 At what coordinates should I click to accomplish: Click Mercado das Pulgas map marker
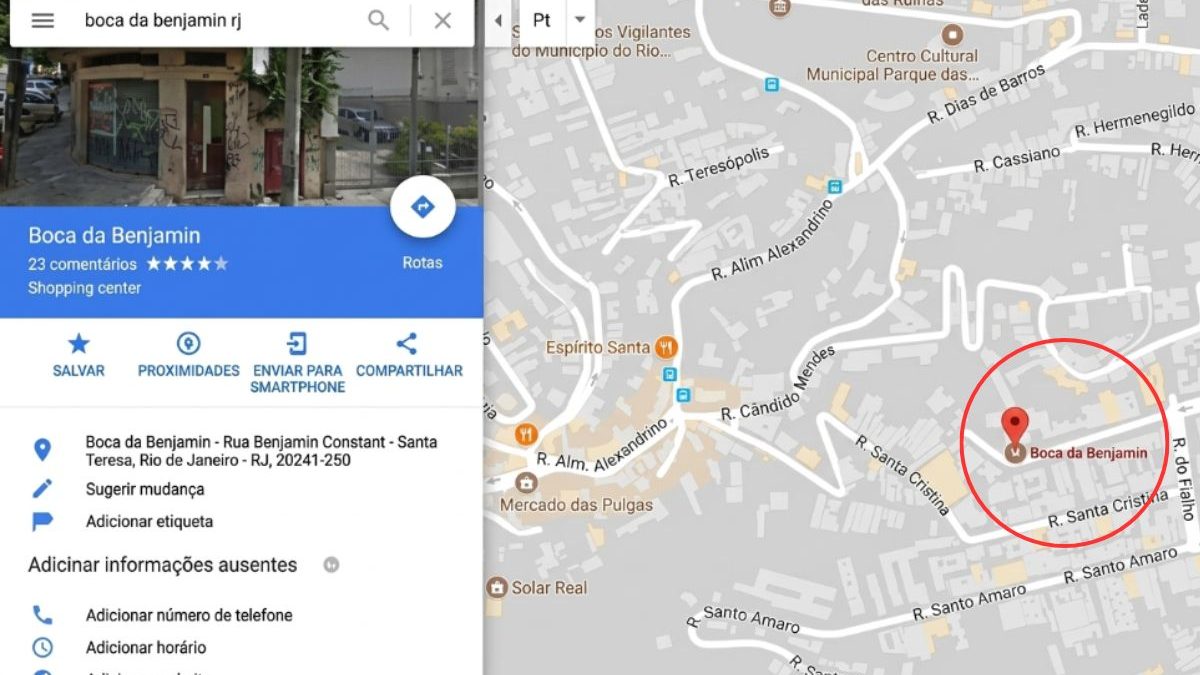[x=526, y=483]
